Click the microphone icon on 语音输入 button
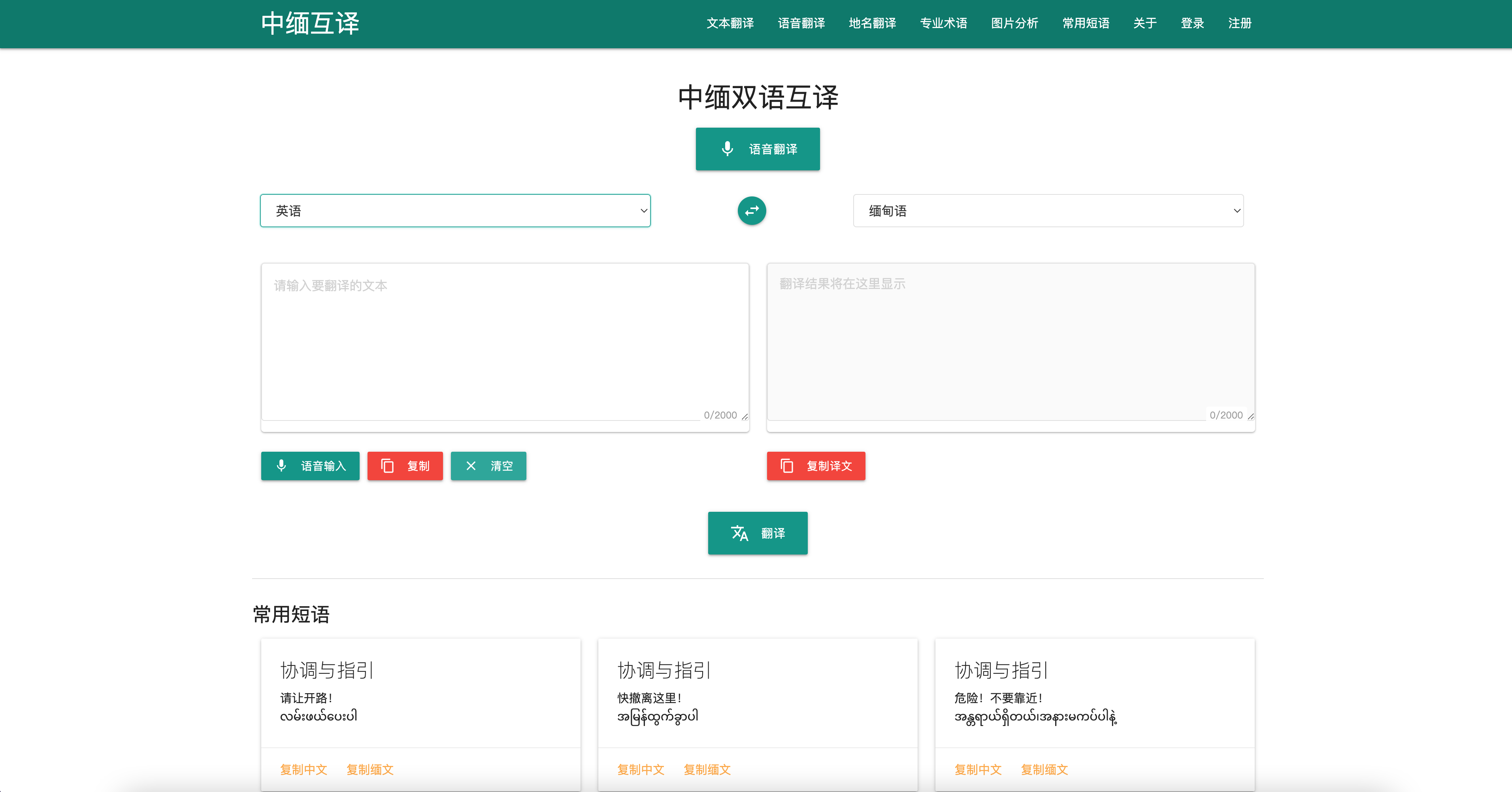 pos(282,466)
